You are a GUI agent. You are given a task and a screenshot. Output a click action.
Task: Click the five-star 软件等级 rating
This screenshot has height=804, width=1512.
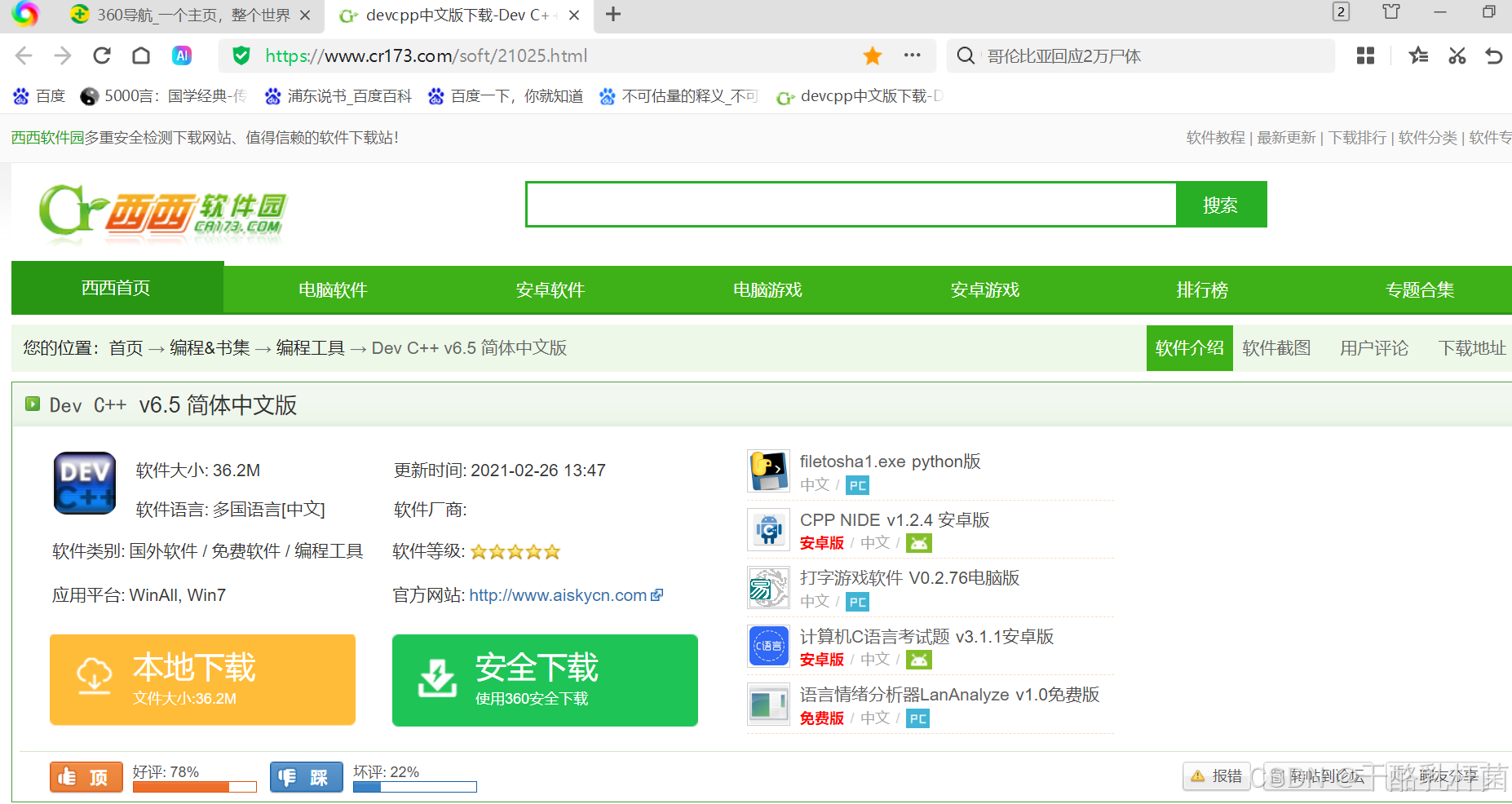[x=515, y=552]
